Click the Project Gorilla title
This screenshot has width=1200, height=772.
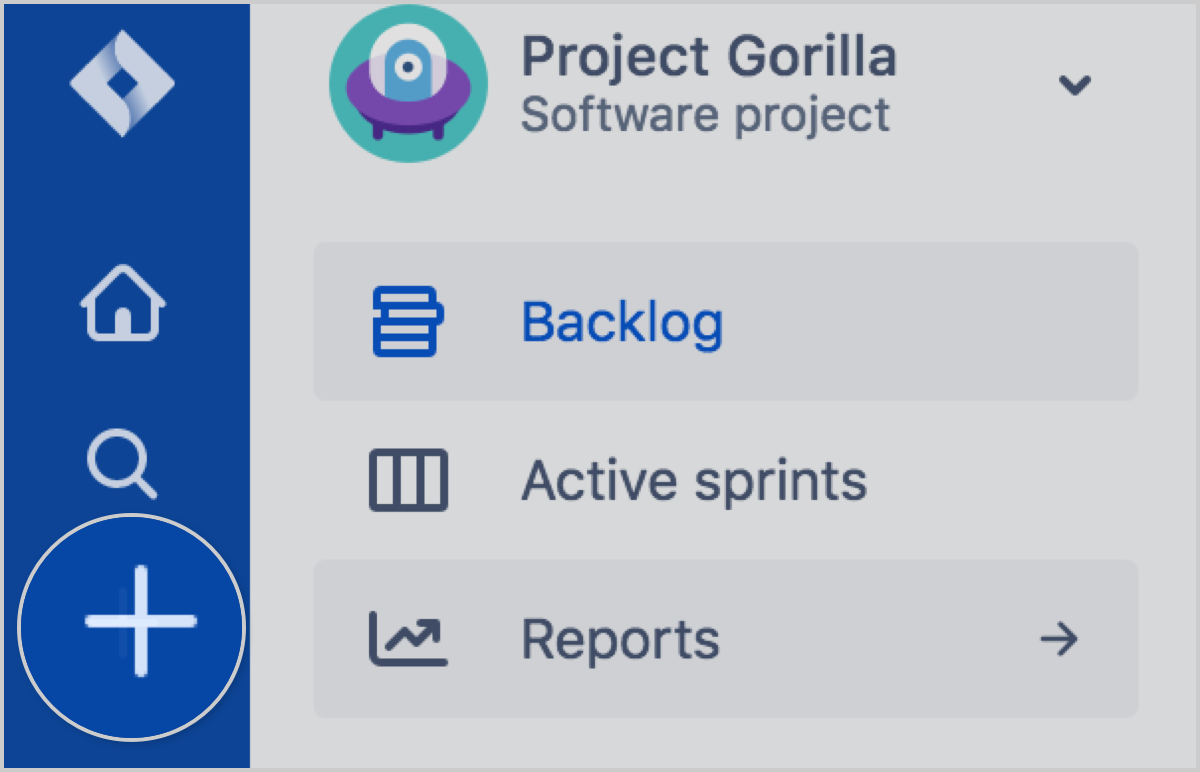tap(709, 57)
